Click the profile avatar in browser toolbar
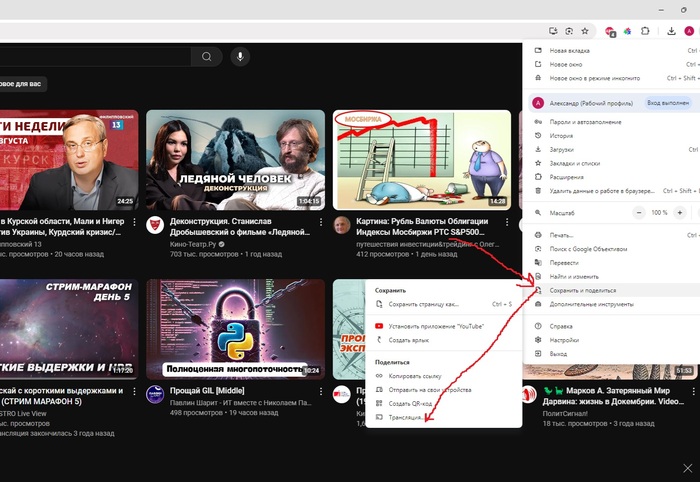This screenshot has width=700, height=482. click(x=689, y=31)
